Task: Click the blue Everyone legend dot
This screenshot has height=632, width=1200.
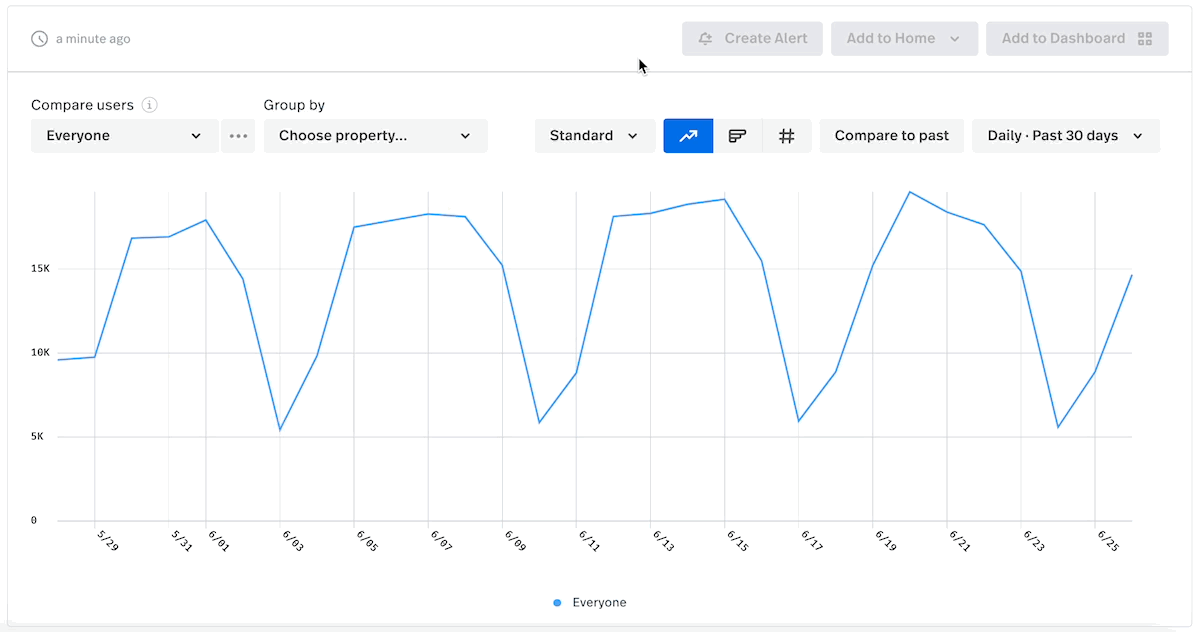Action: click(x=557, y=603)
